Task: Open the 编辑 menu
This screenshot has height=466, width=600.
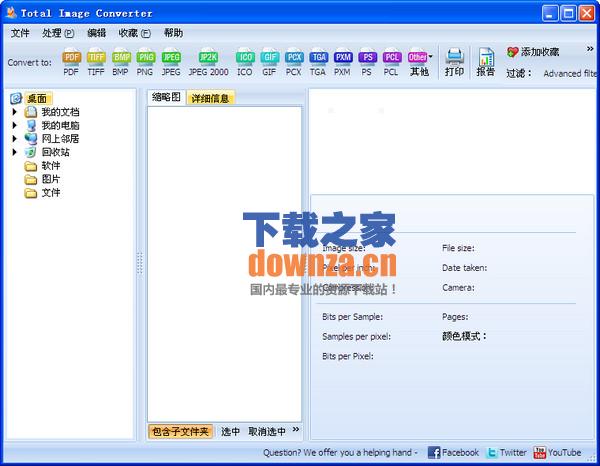Action: 96,33
